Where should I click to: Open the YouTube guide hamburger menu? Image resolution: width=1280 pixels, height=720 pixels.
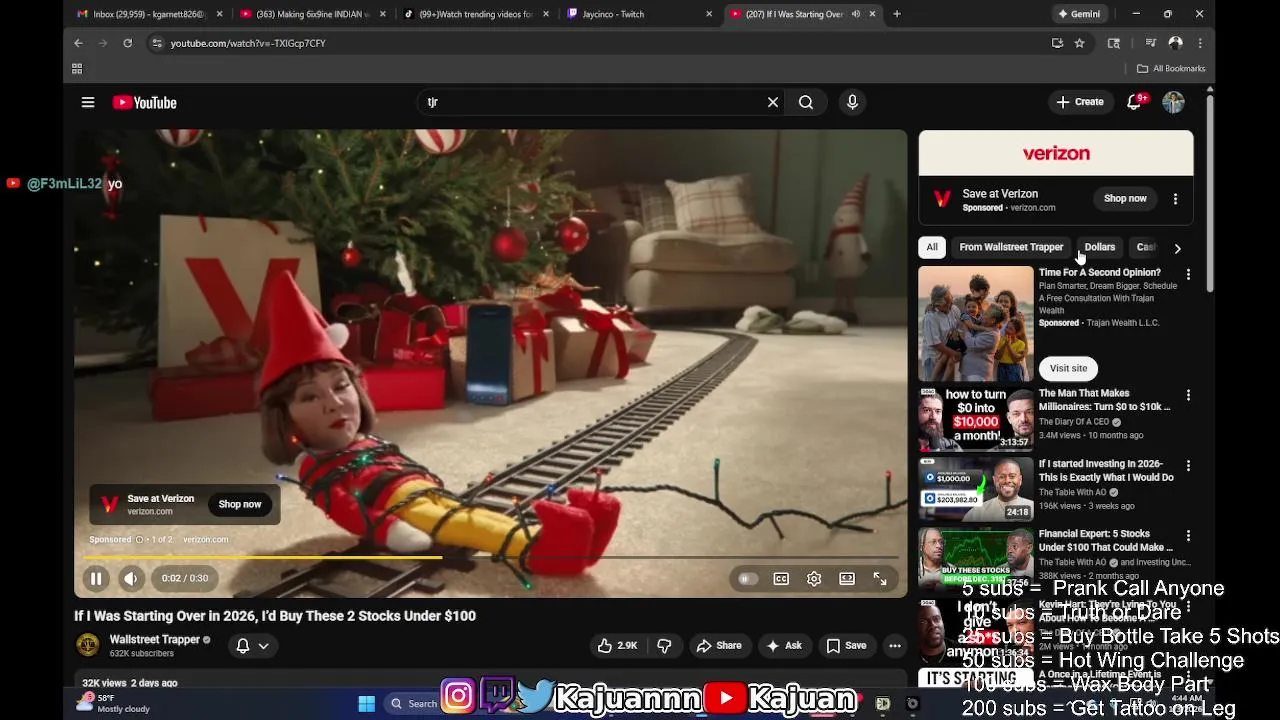88,102
